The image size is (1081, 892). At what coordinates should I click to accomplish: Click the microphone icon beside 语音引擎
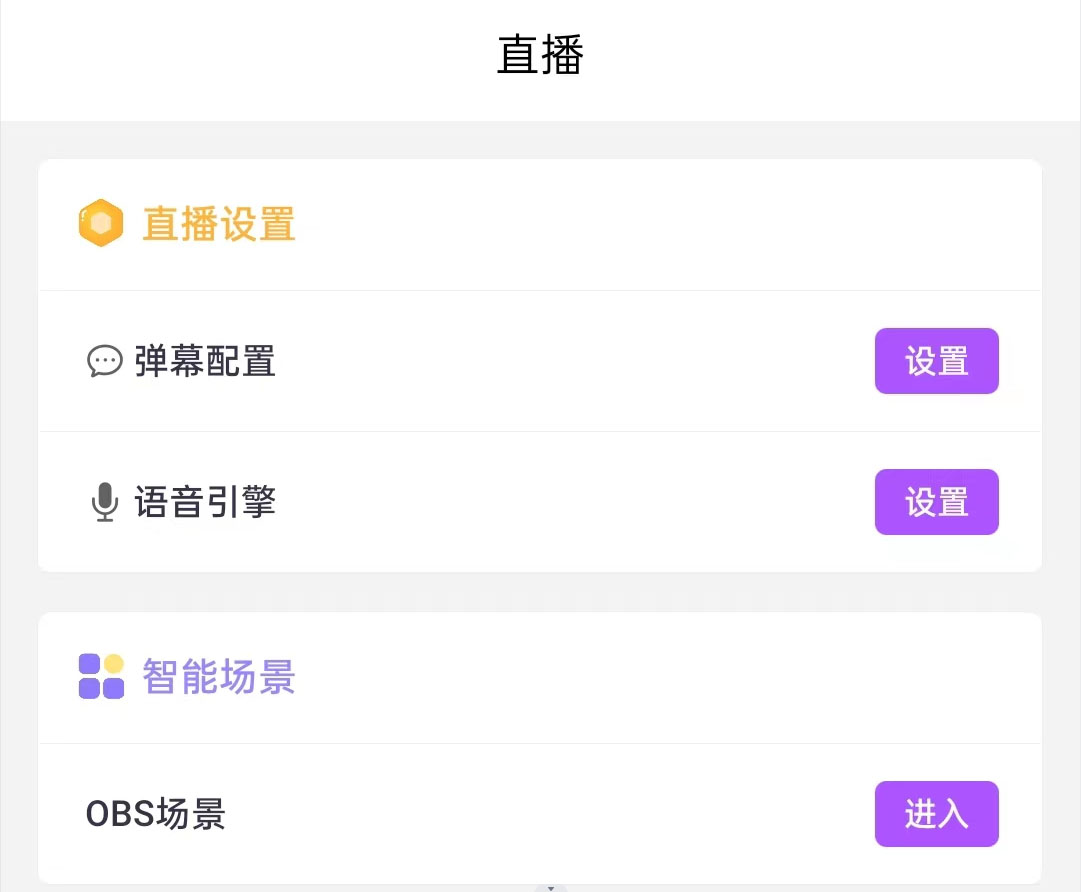point(105,502)
